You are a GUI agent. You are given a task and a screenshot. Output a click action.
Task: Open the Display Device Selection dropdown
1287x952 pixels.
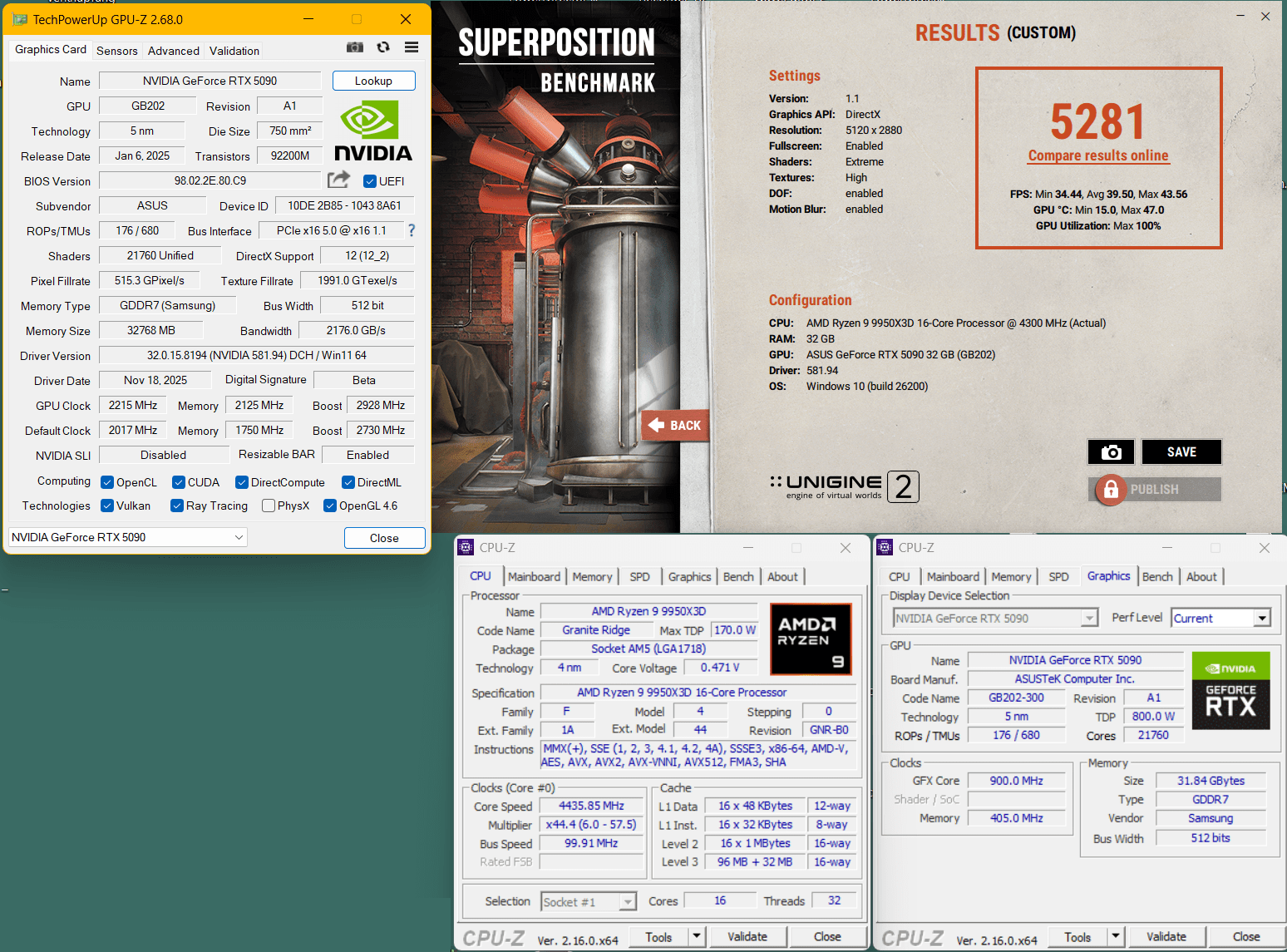995,618
